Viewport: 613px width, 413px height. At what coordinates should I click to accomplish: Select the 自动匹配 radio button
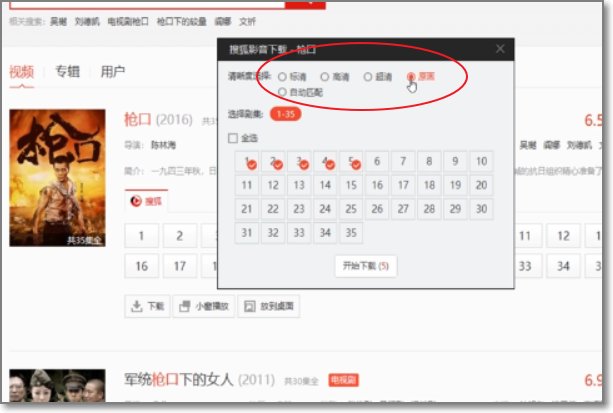[282, 92]
